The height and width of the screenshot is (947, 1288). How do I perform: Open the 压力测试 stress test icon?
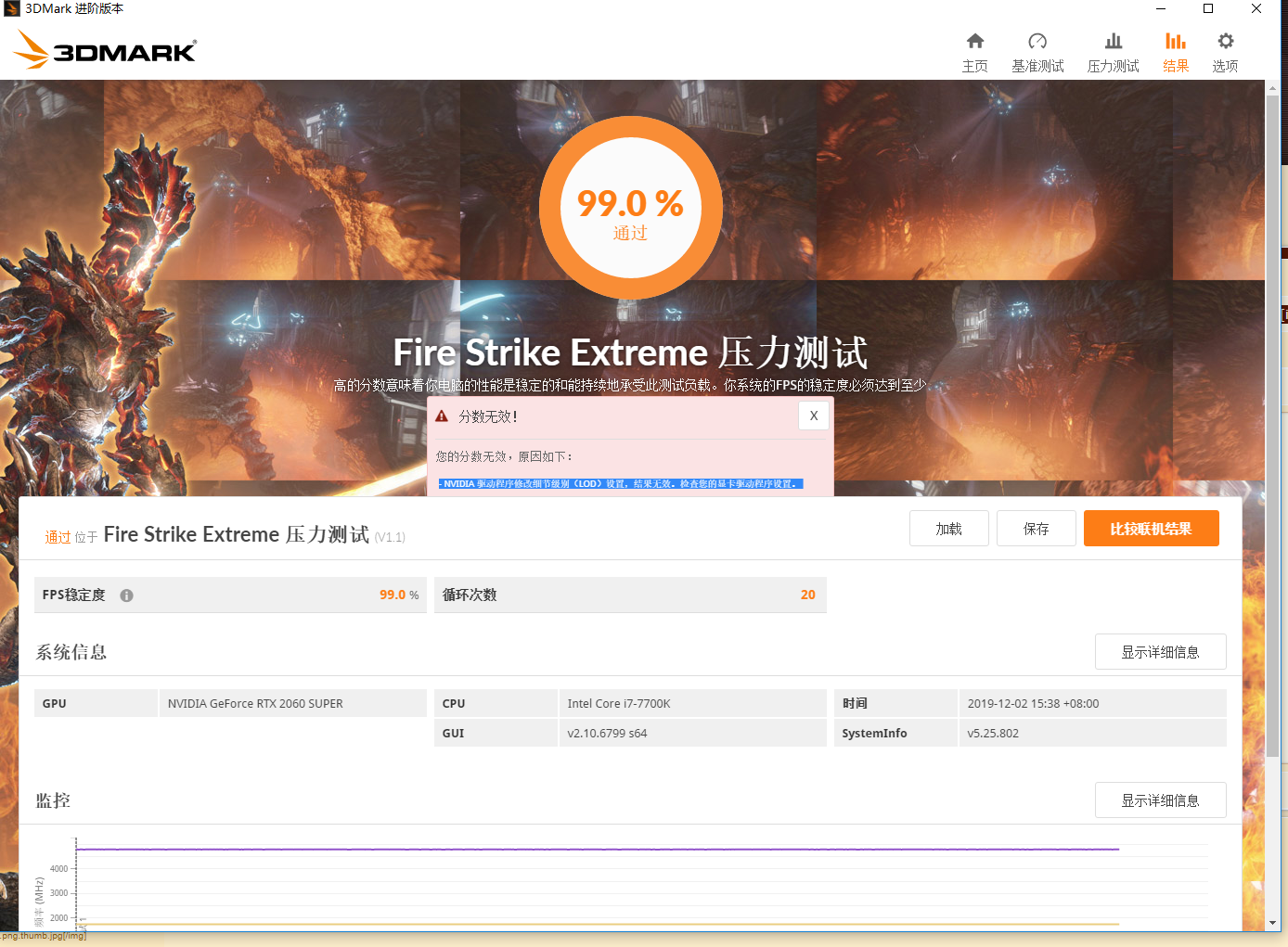(x=1113, y=51)
